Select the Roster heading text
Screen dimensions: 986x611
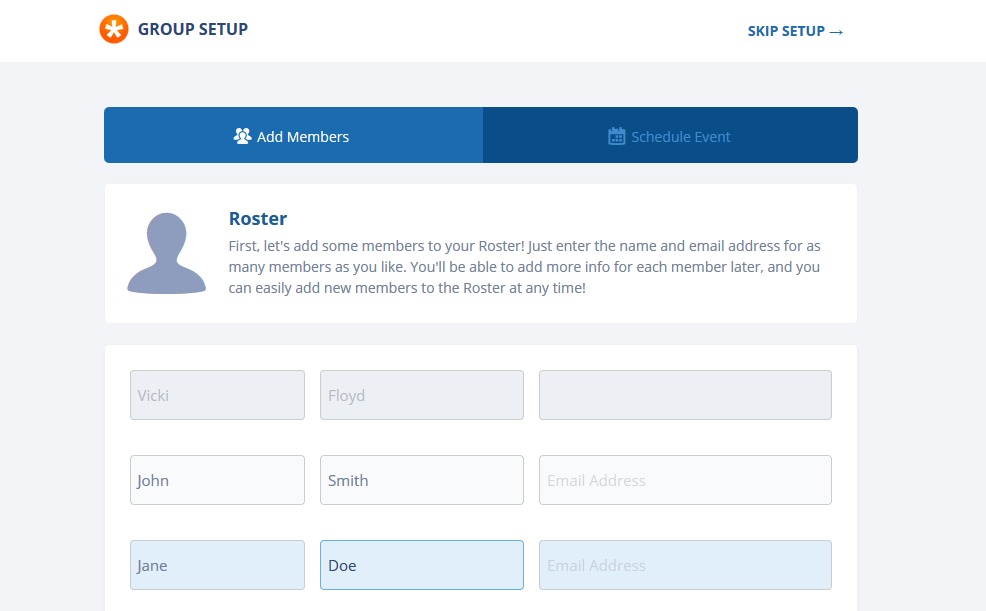[x=258, y=219]
